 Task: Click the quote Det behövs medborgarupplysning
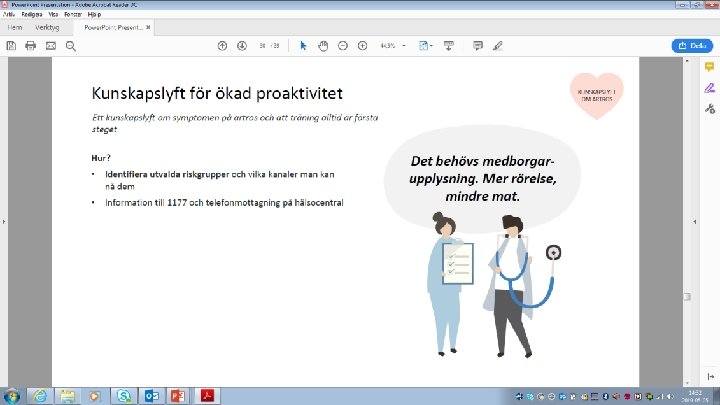tap(483, 179)
